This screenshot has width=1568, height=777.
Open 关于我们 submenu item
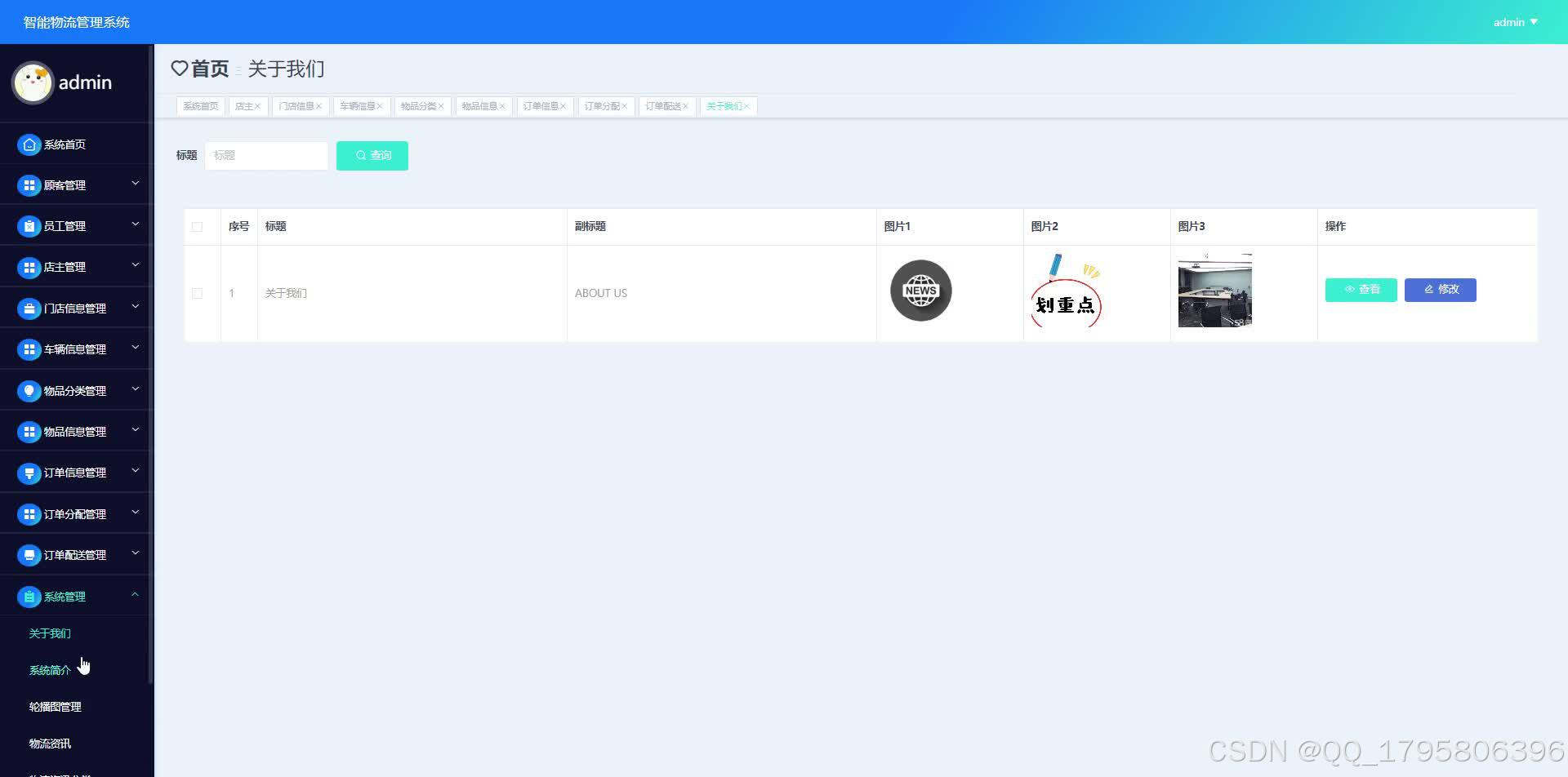[50, 633]
